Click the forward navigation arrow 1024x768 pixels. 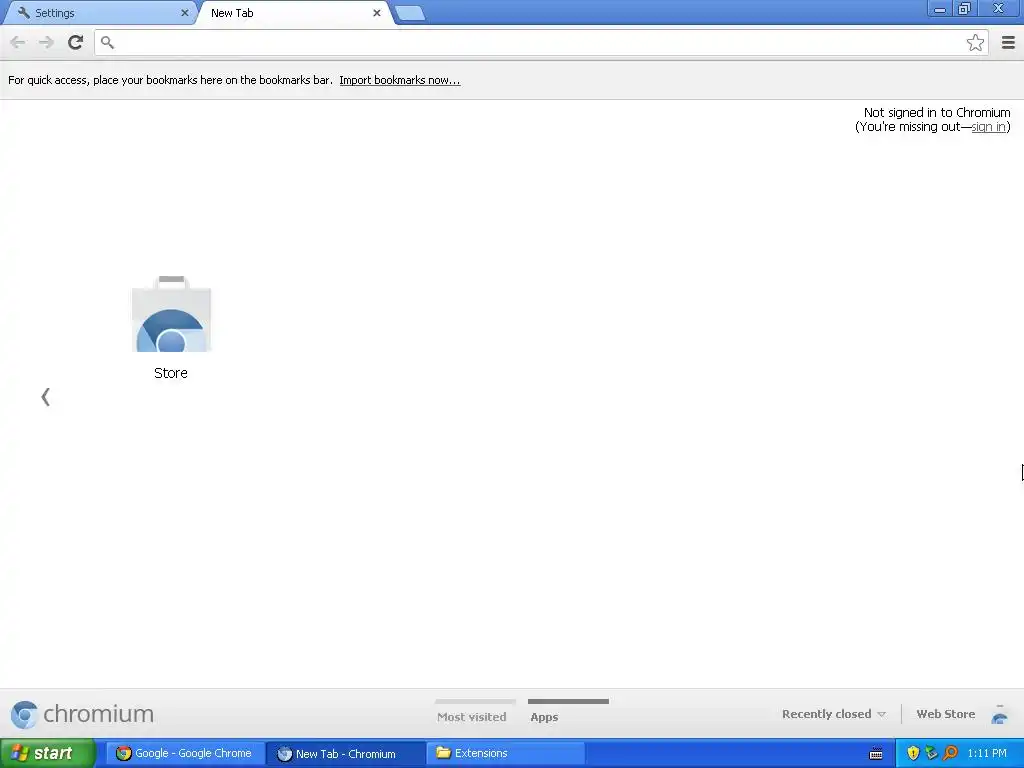[x=46, y=42]
